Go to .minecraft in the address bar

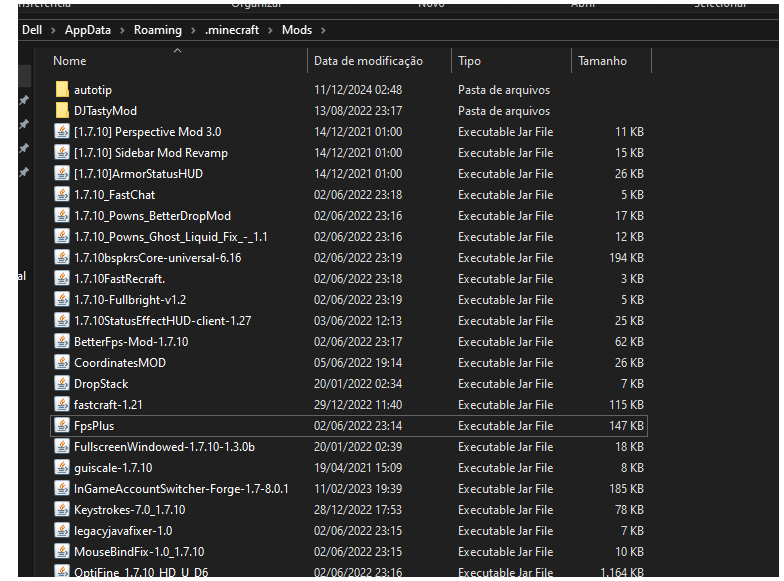(232, 30)
